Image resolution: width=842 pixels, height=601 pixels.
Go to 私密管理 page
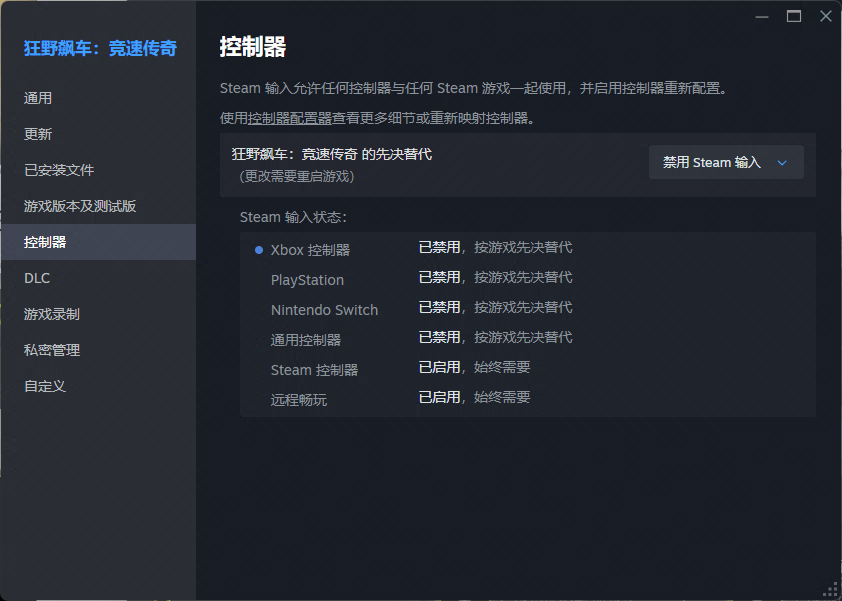click(98, 350)
